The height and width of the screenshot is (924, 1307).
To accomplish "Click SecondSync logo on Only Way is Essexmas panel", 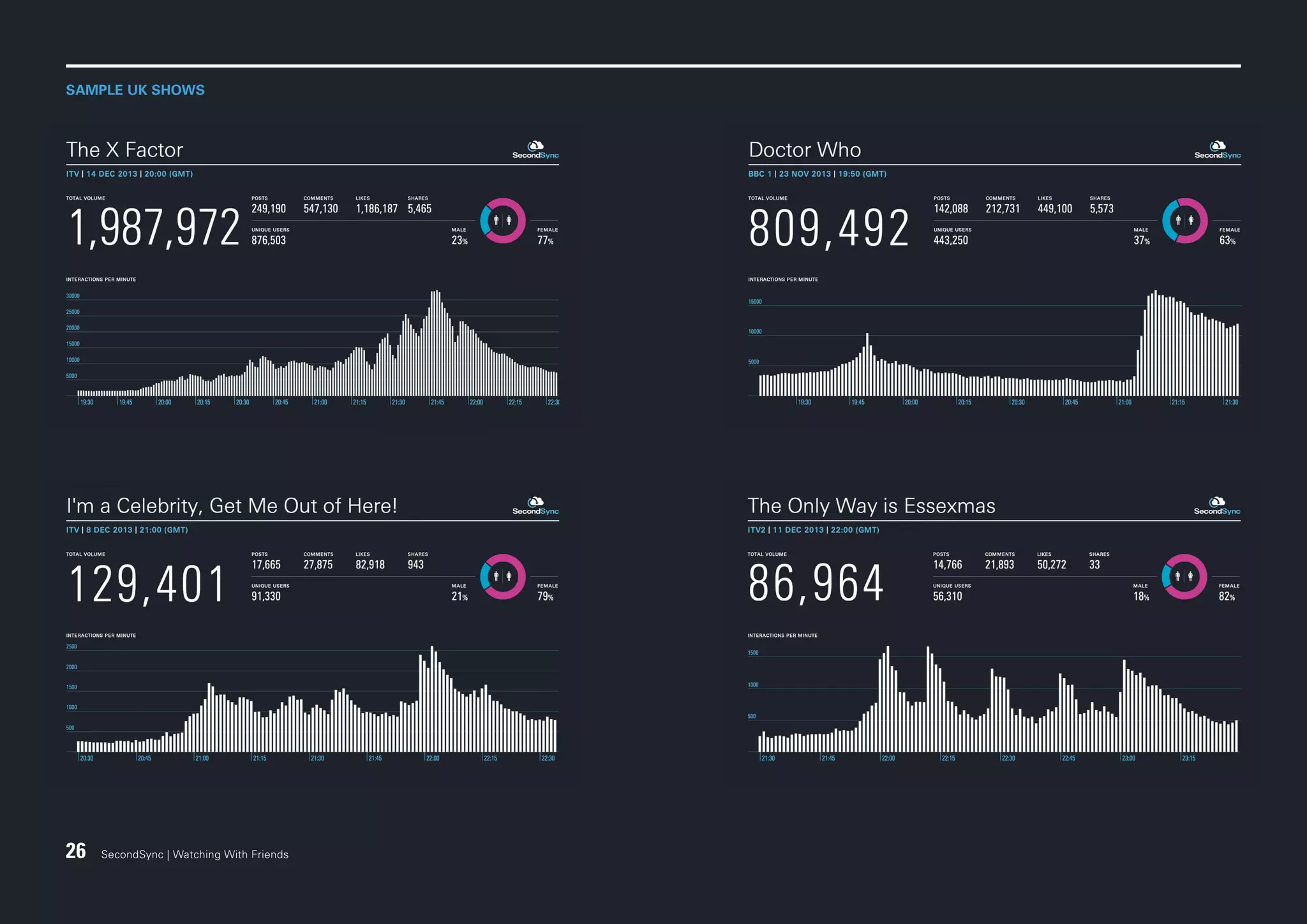I will [x=1217, y=507].
